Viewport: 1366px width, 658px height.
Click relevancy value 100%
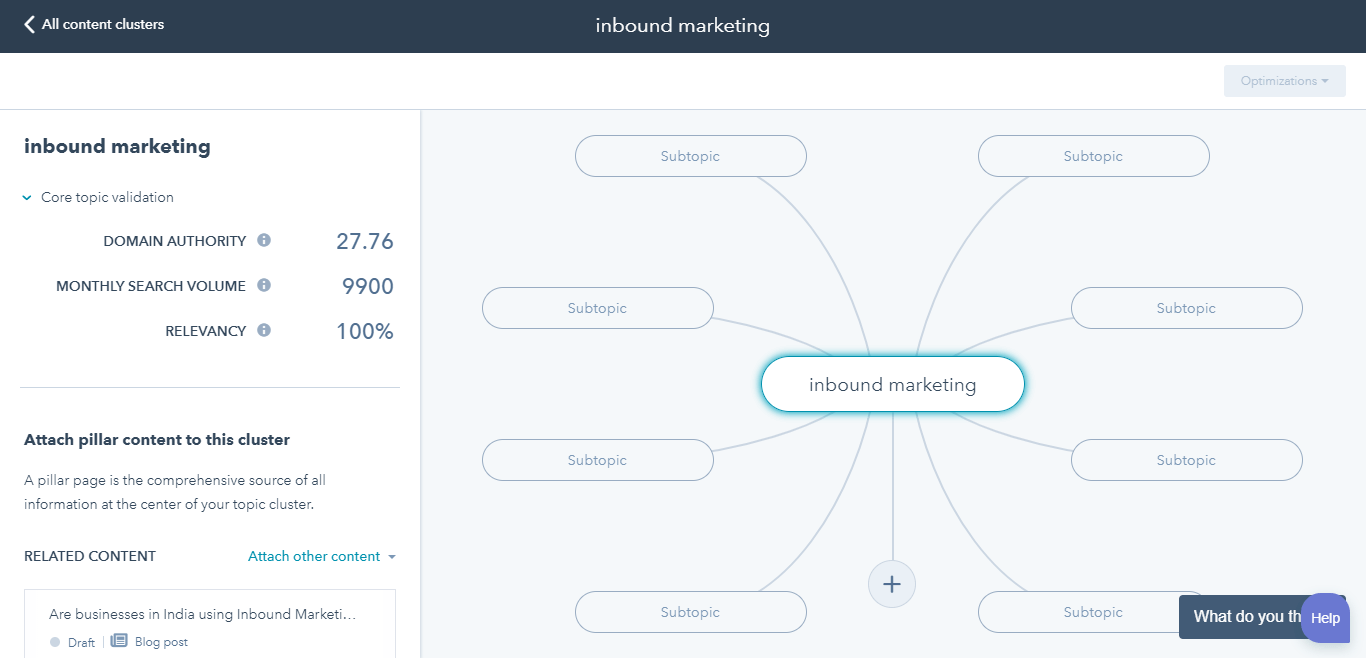pos(365,332)
